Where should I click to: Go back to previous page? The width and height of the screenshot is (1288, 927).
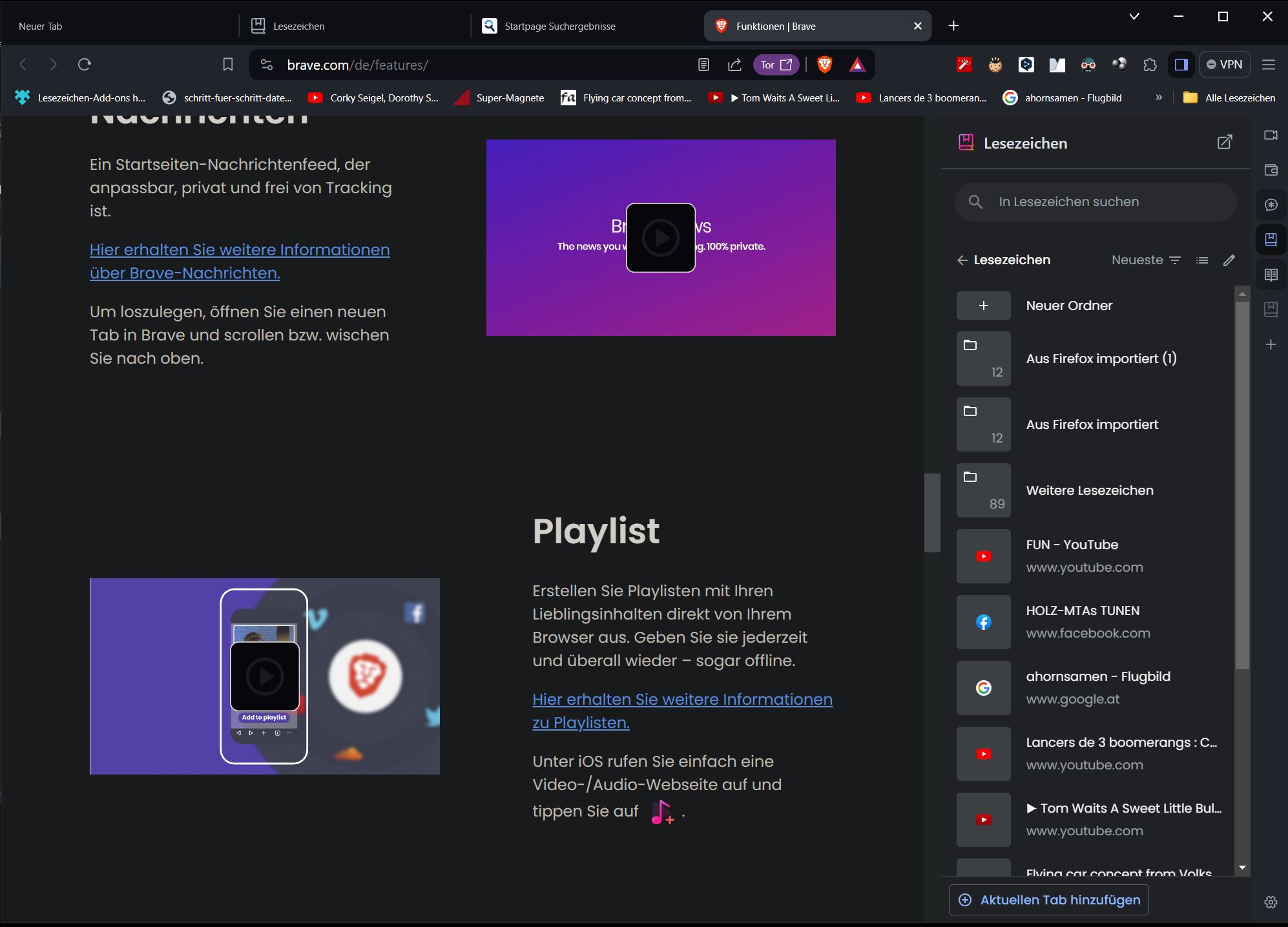(23, 64)
